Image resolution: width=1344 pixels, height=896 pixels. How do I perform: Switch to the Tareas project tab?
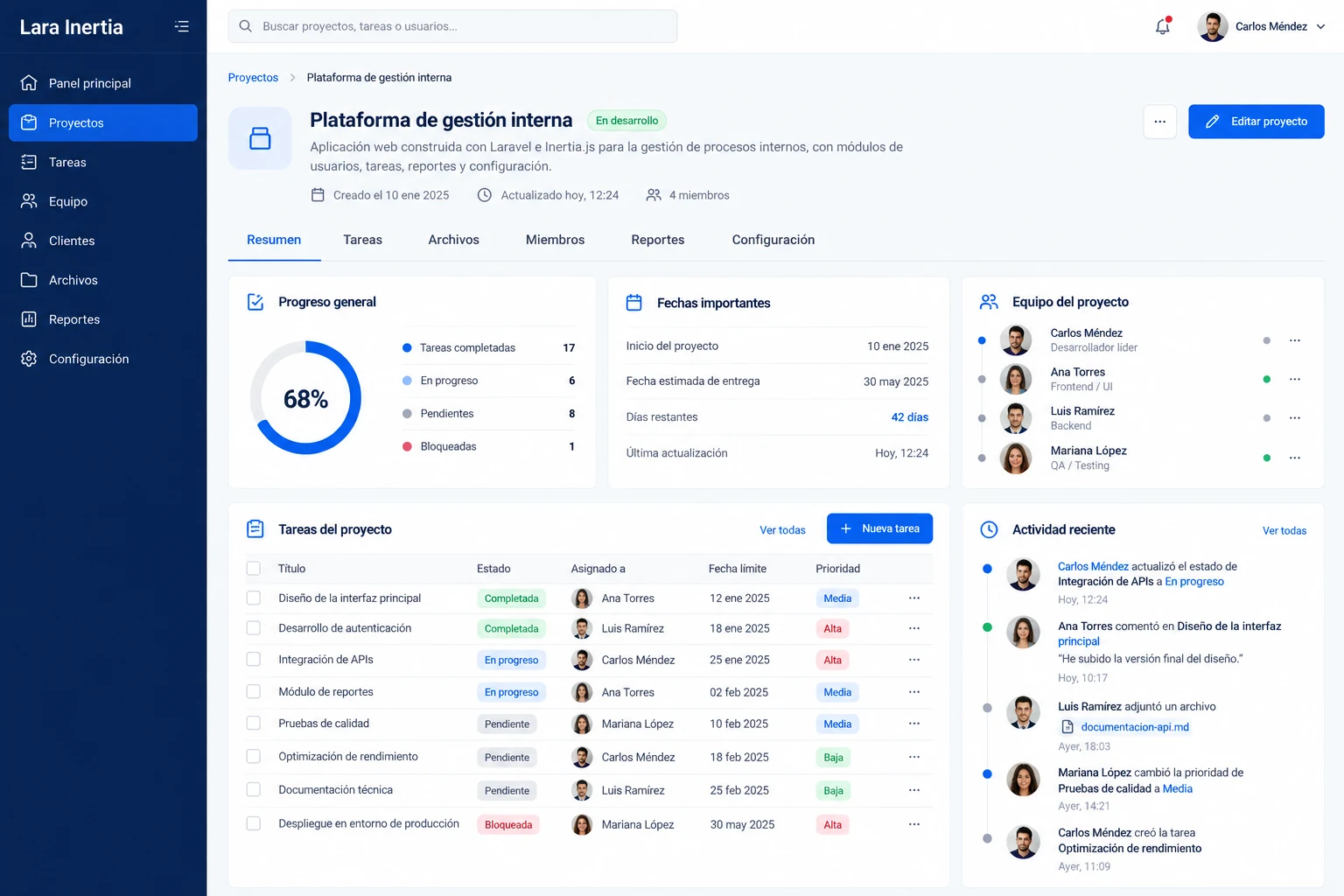click(363, 240)
